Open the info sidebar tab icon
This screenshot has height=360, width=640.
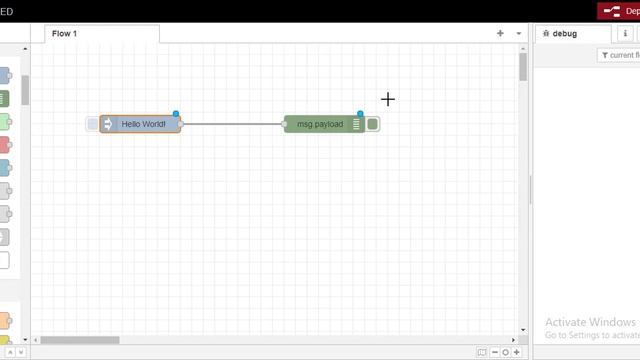[625, 33]
